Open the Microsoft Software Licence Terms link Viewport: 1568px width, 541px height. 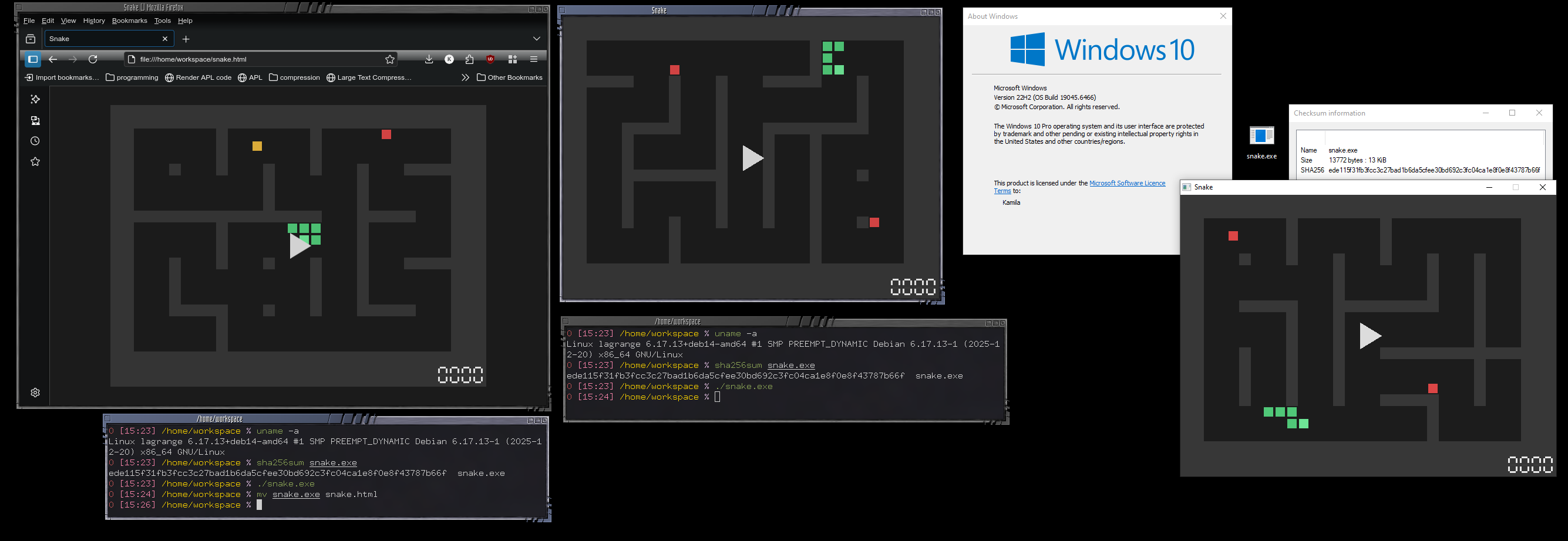coord(1128,183)
